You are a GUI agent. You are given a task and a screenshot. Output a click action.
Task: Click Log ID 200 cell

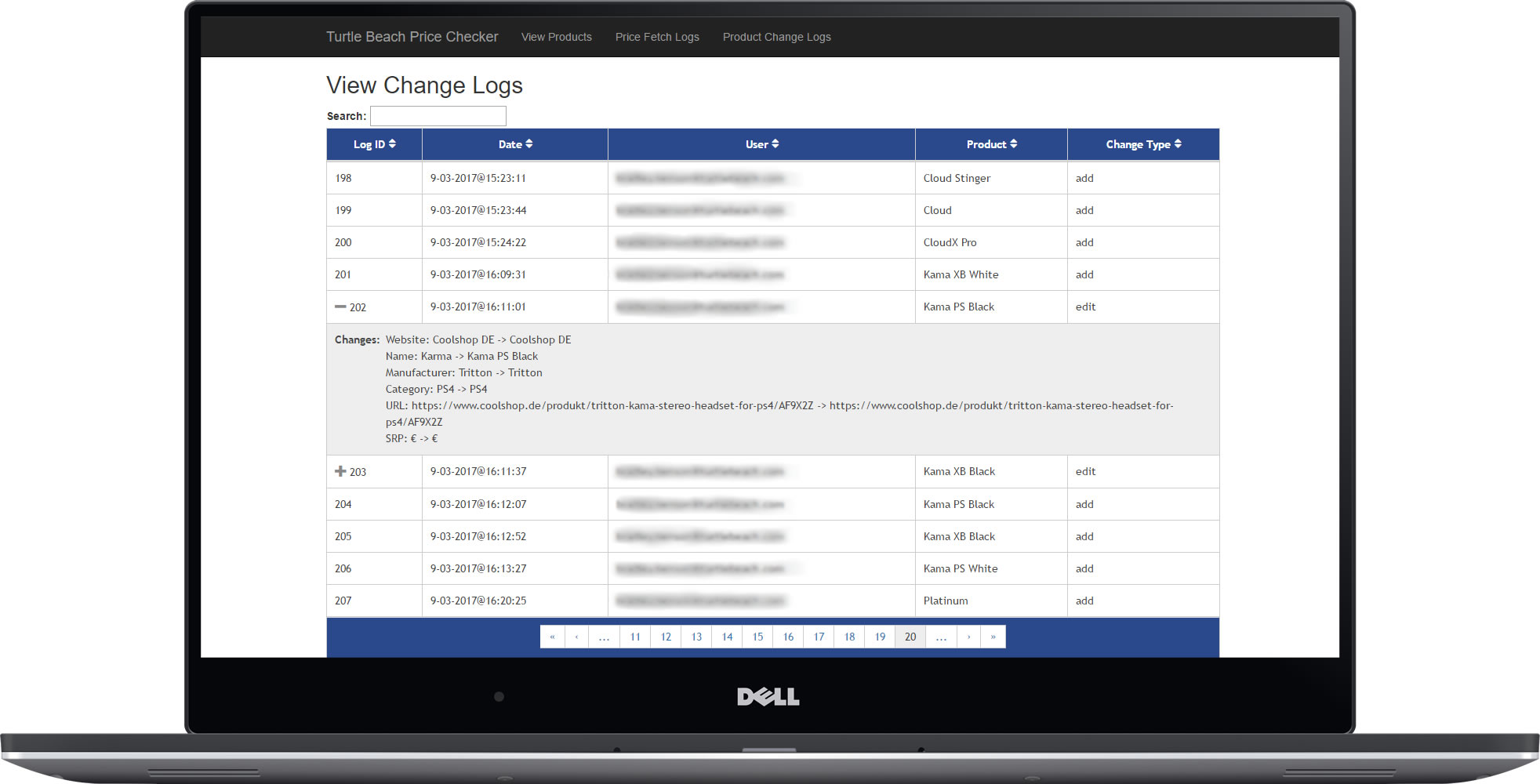coord(374,242)
